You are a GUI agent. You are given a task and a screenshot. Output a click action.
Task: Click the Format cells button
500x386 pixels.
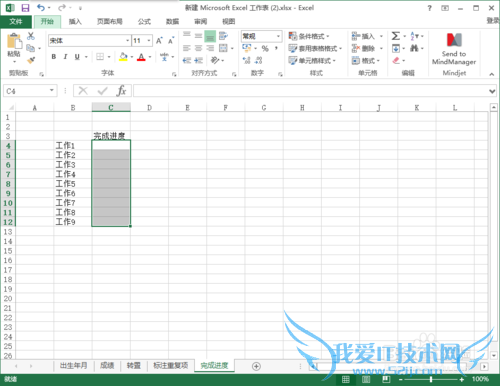click(x=365, y=61)
